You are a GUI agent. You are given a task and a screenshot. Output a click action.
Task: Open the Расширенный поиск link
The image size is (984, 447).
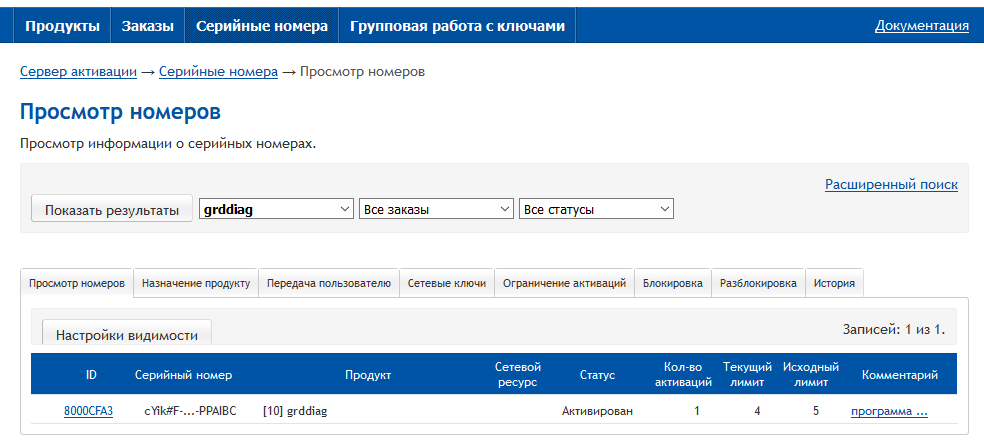[891, 184]
